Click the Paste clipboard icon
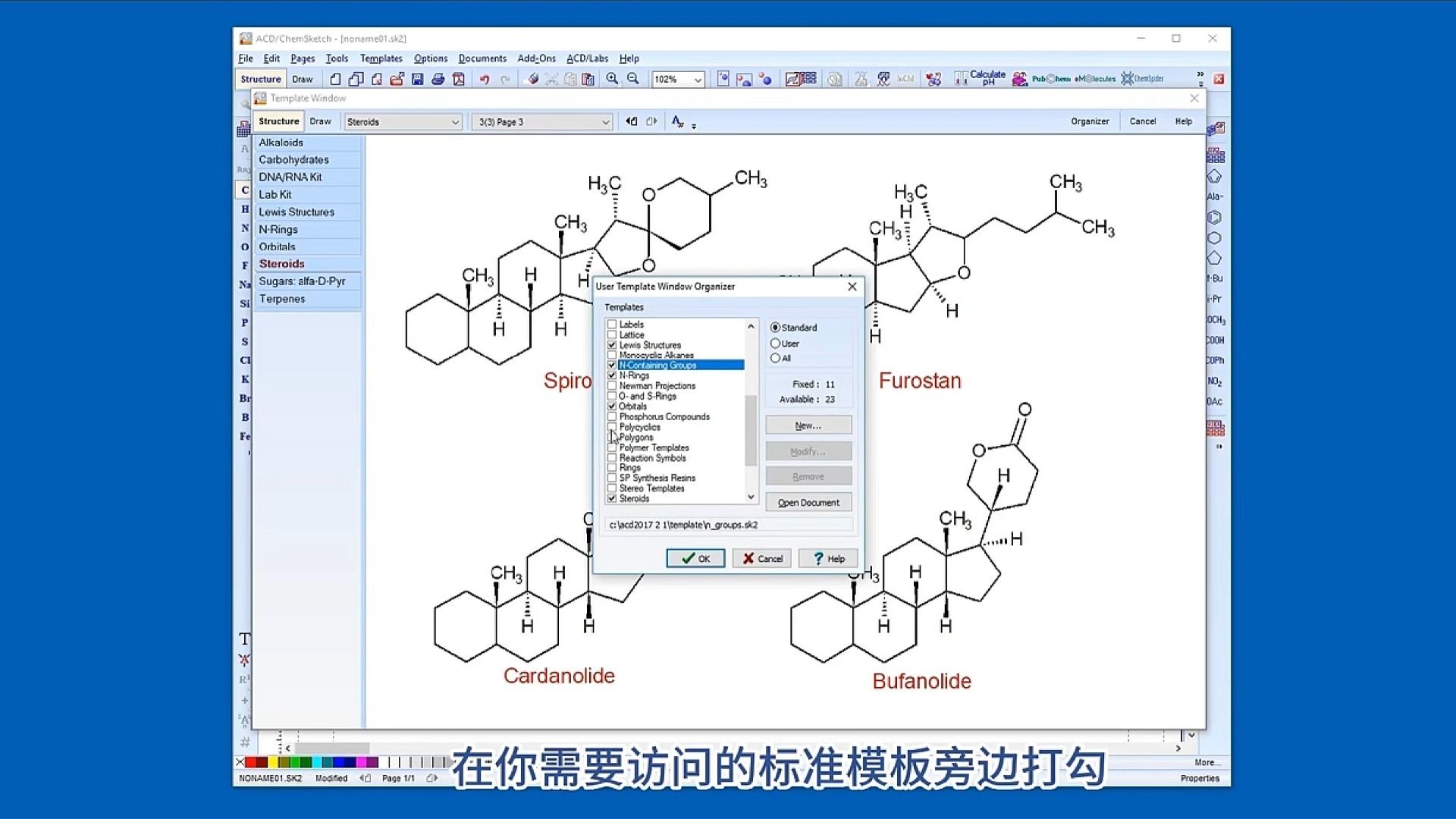 (x=588, y=79)
